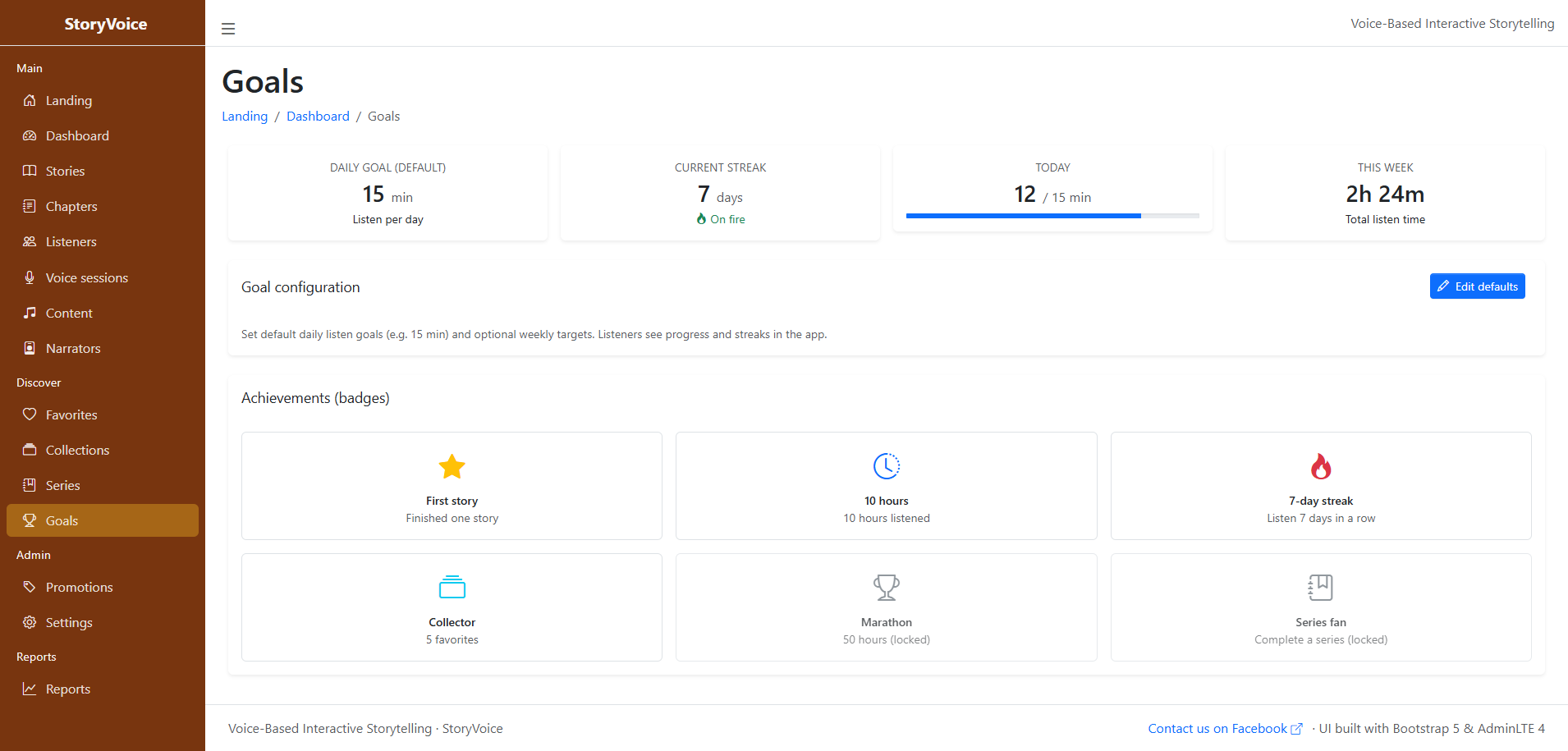Select the Collections icon
This screenshot has height=751, width=1568.
tap(30, 450)
